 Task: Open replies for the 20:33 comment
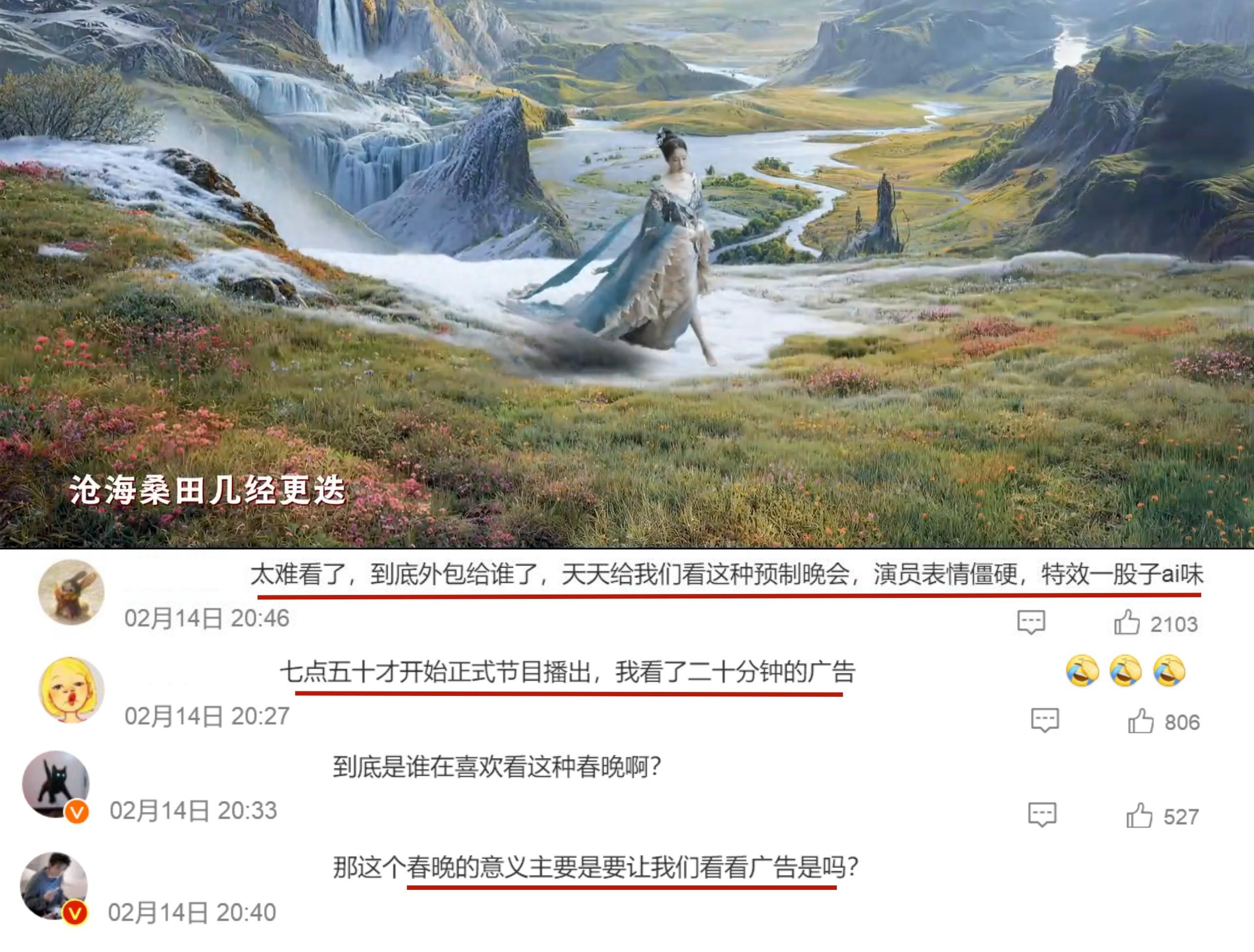click(1042, 815)
